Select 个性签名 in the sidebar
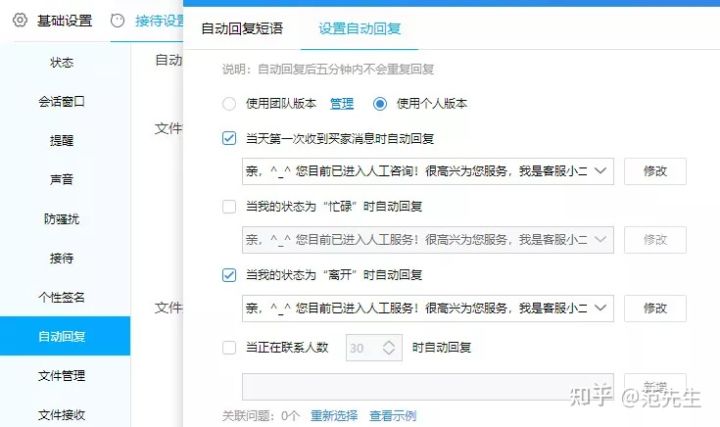The width and height of the screenshot is (720, 427). tap(62, 297)
